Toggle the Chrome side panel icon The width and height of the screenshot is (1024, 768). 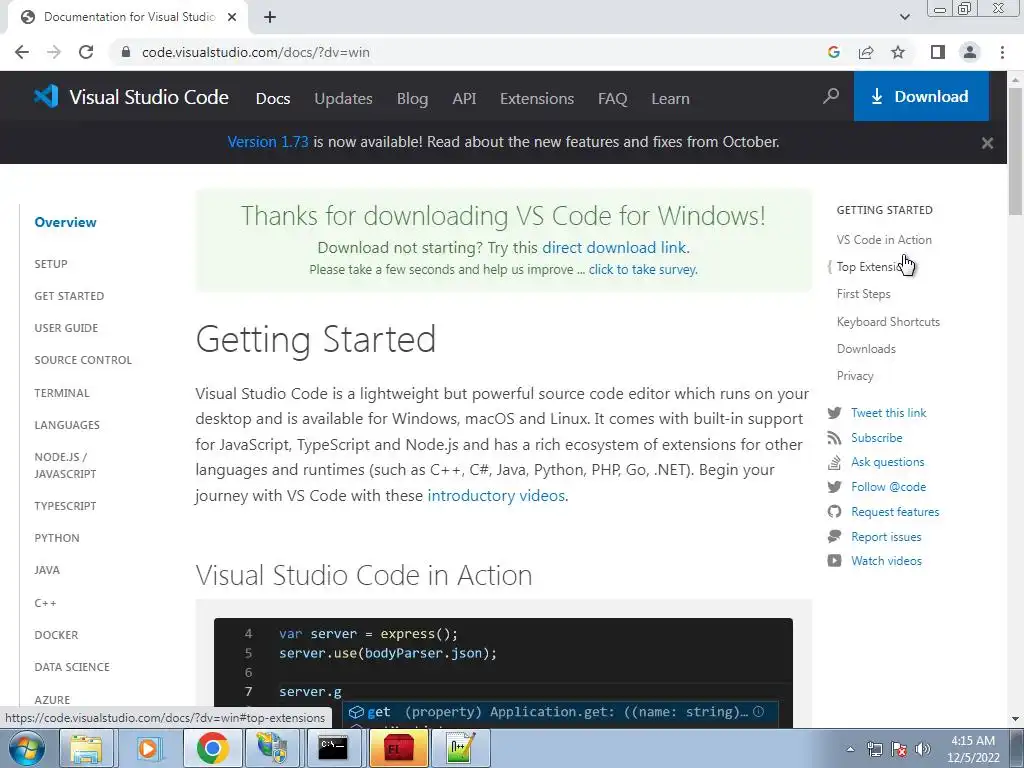[938, 52]
